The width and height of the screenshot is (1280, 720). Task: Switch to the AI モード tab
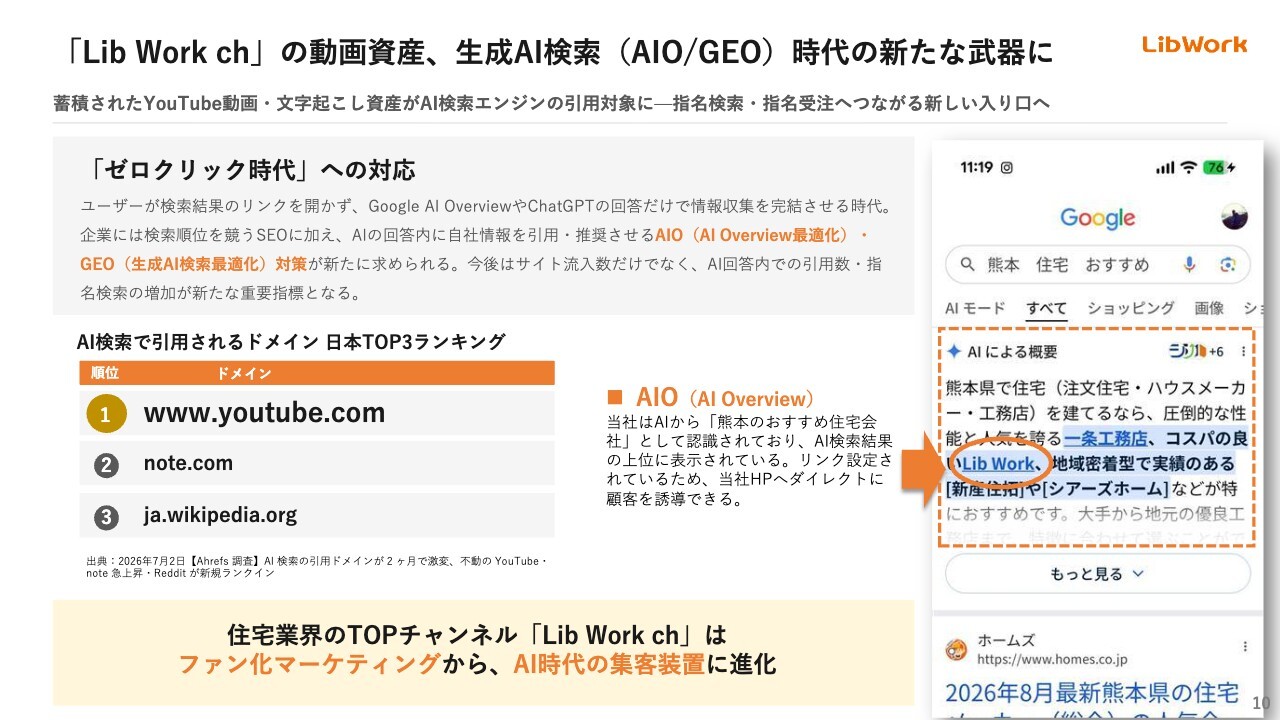(975, 309)
